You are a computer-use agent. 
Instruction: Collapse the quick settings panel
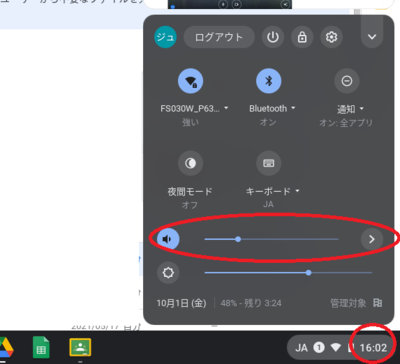pyautogui.click(x=372, y=37)
